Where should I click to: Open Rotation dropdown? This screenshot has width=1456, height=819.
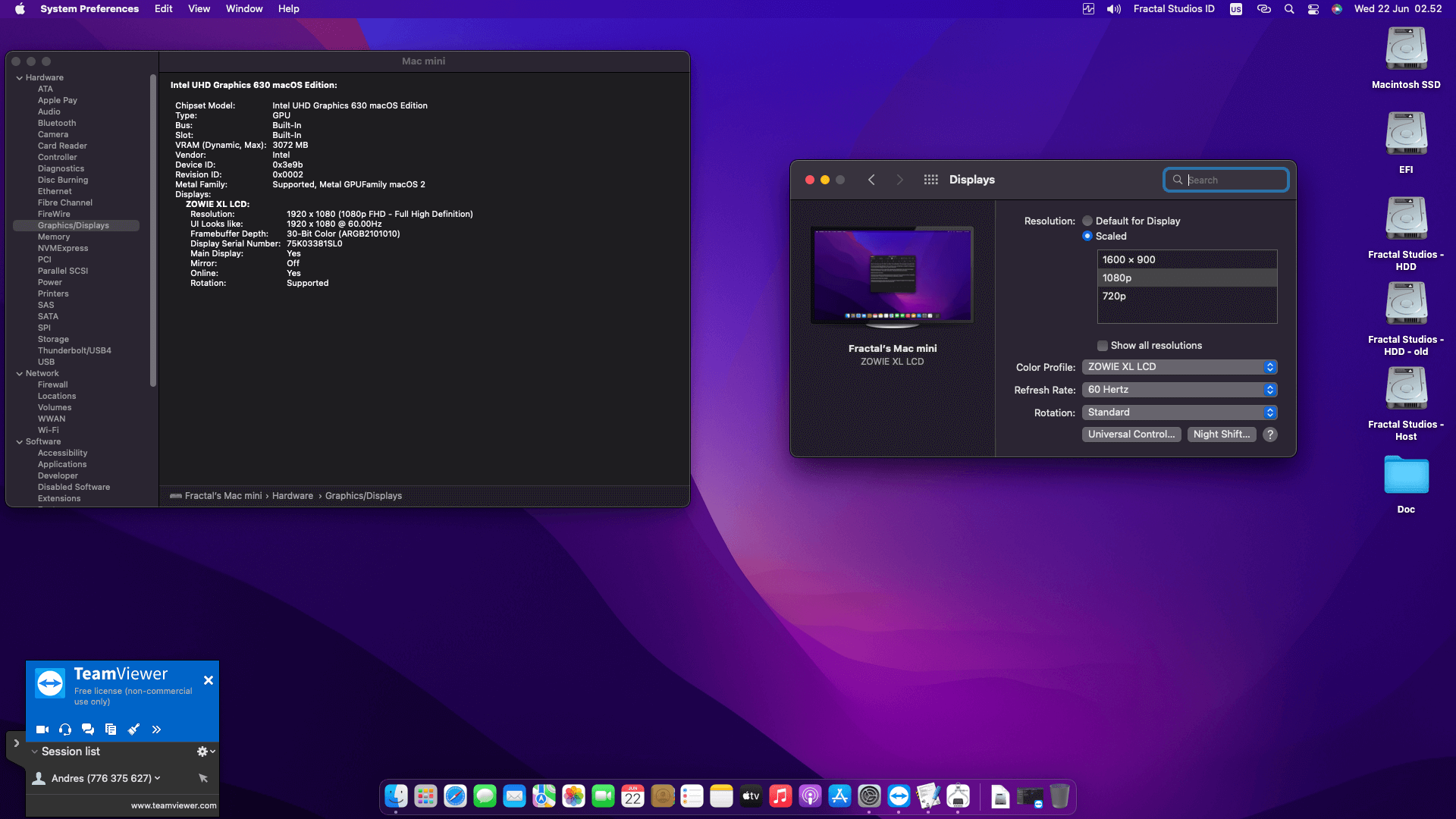(1180, 413)
